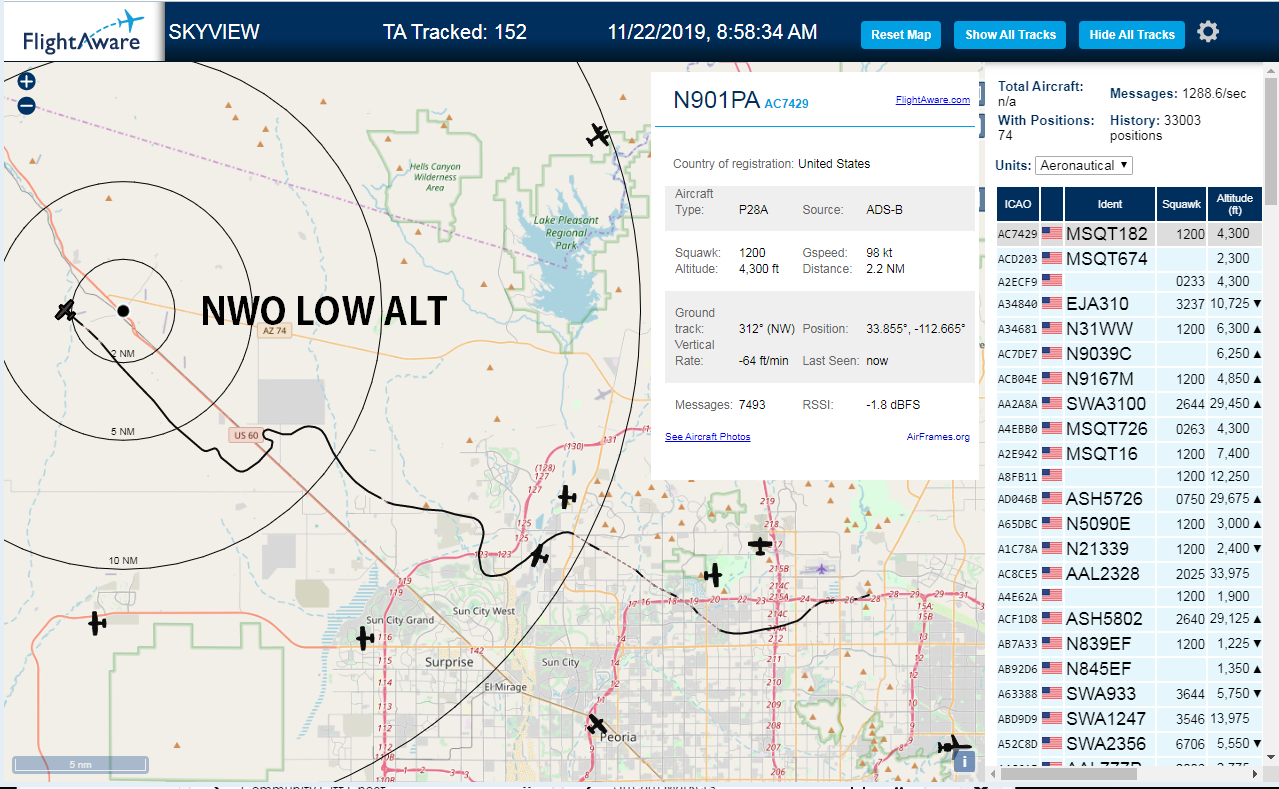Click the US flag in the MSQT674 row
This screenshot has height=789, width=1279.
click(x=1052, y=259)
